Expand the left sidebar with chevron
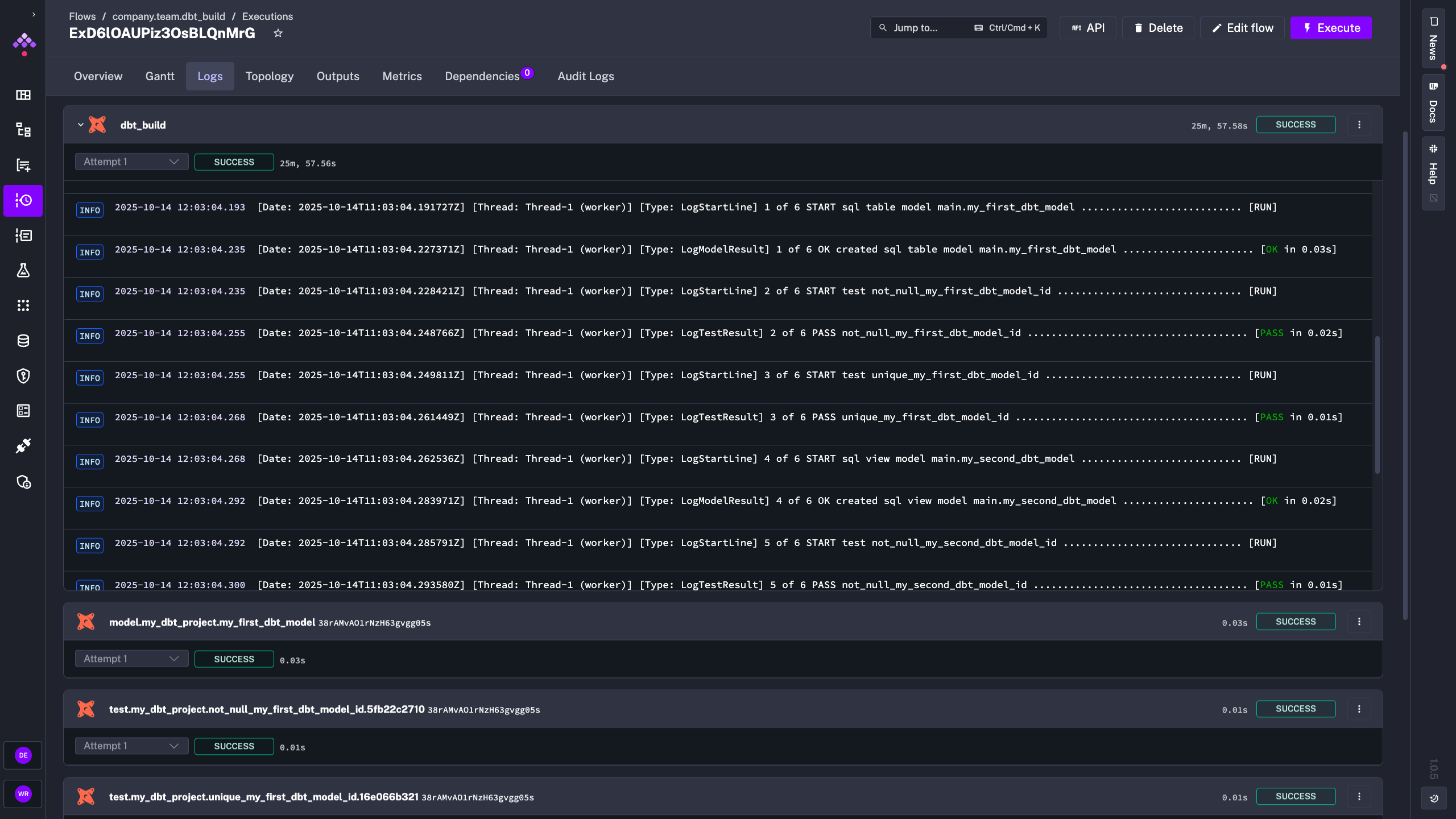The image size is (1456, 819). coord(34,14)
